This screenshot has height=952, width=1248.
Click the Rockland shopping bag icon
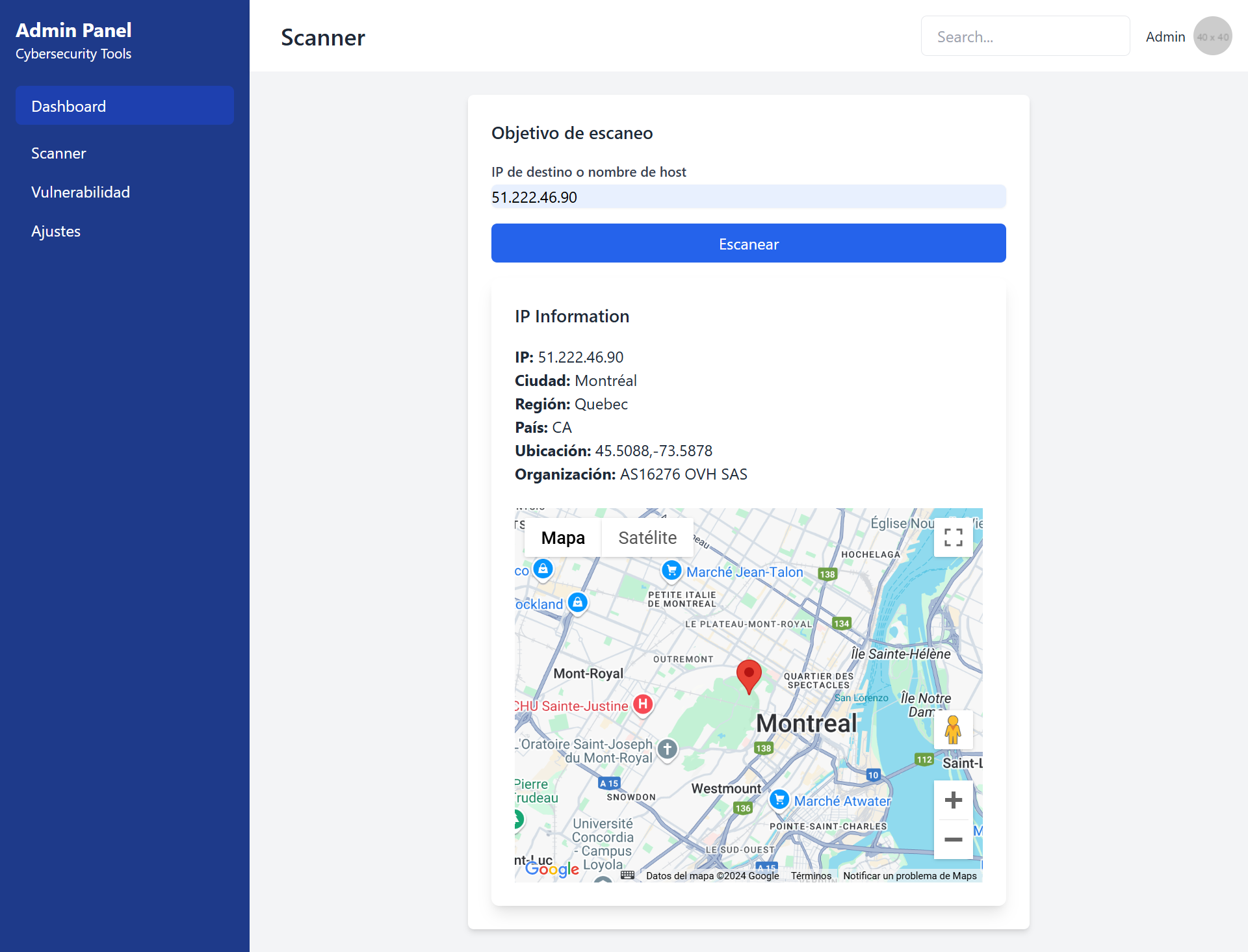[x=578, y=602]
